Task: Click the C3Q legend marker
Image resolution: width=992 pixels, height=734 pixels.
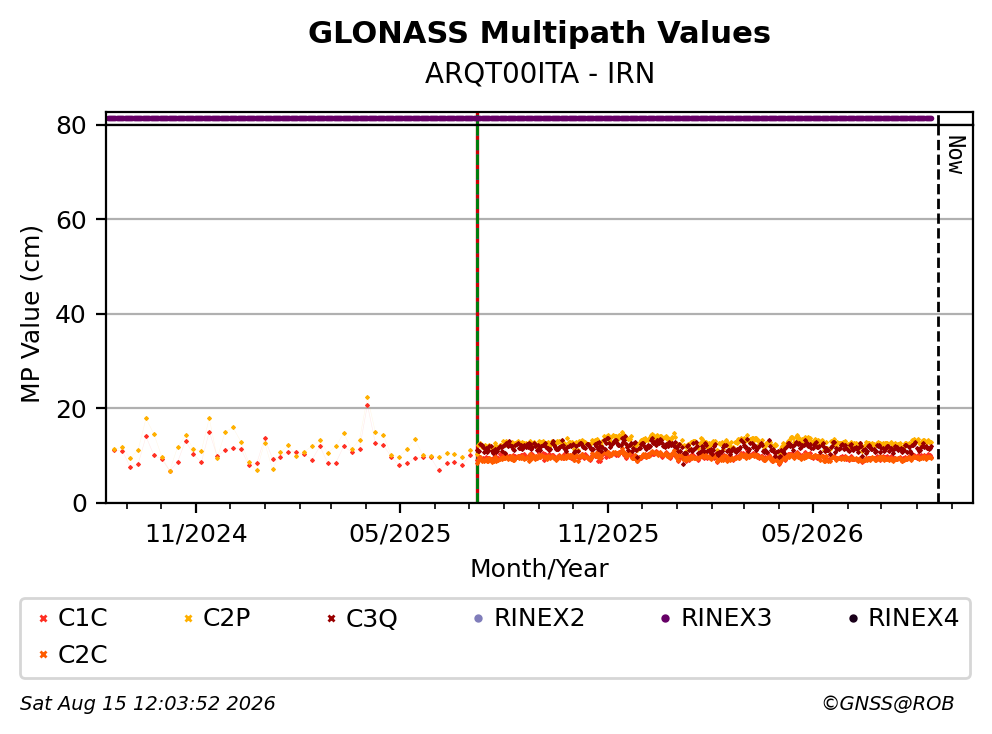Action: 332,618
